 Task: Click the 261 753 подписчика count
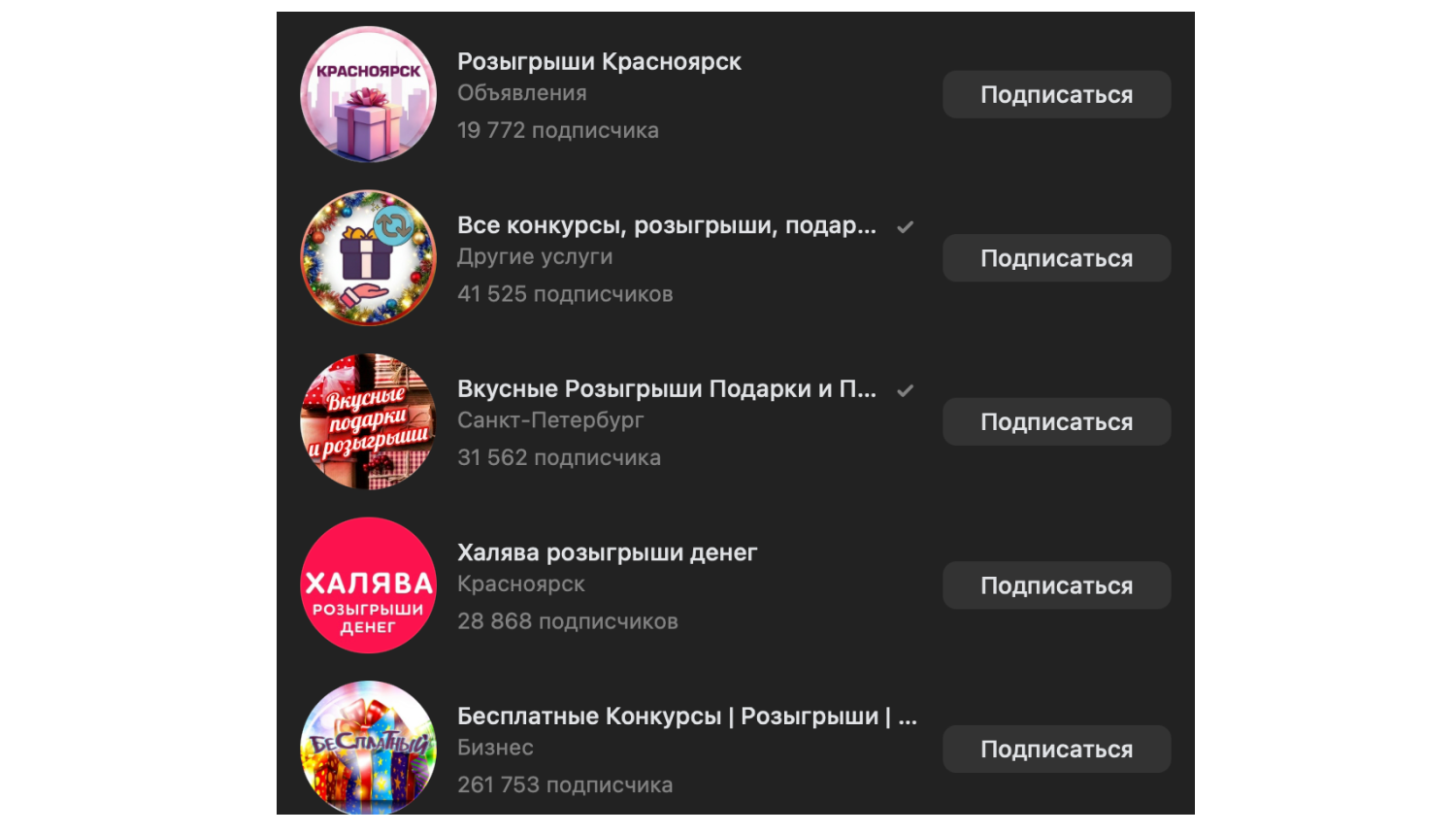point(565,784)
